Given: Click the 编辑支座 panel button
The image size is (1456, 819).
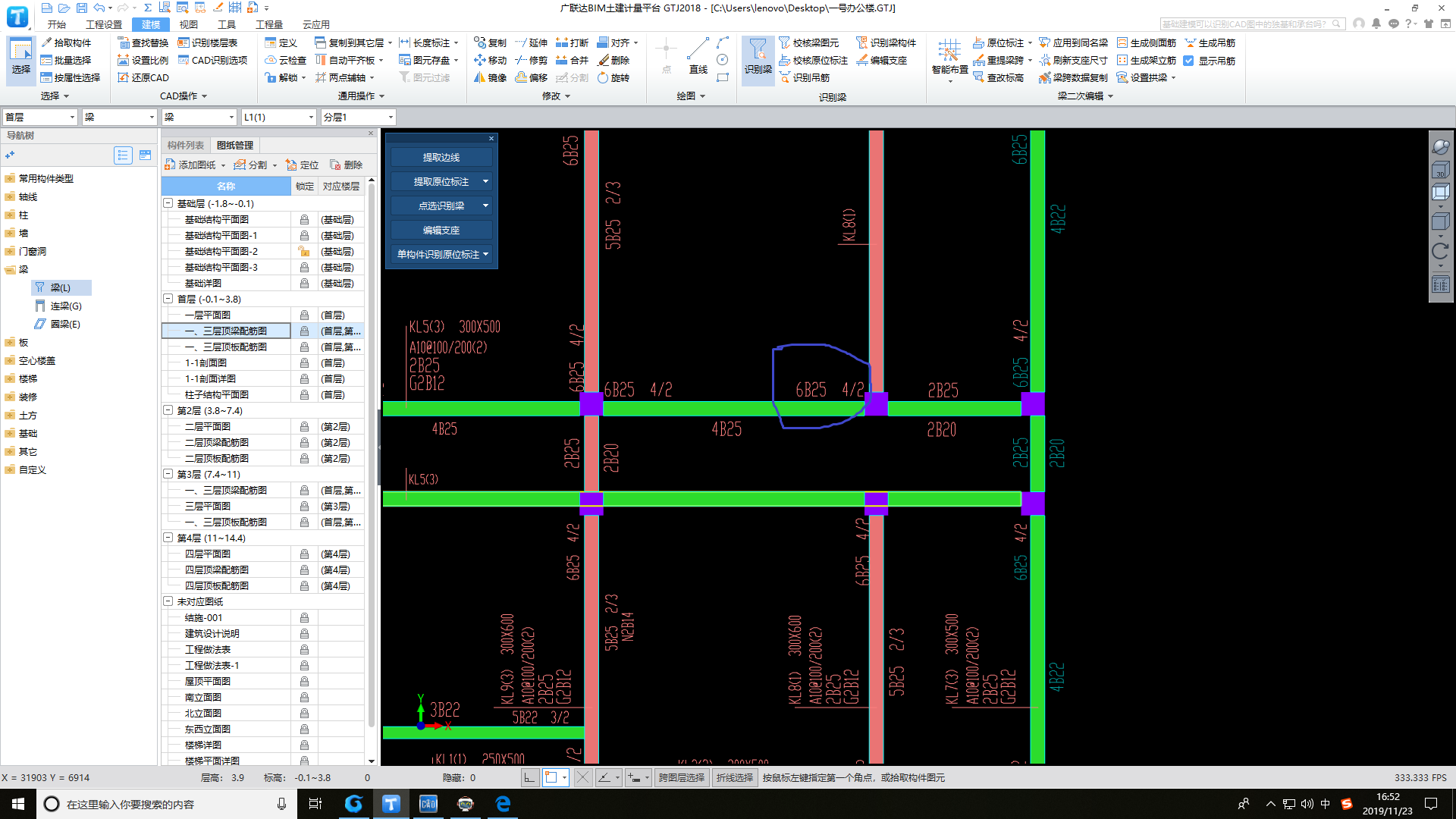Looking at the screenshot, I should click(x=441, y=230).
